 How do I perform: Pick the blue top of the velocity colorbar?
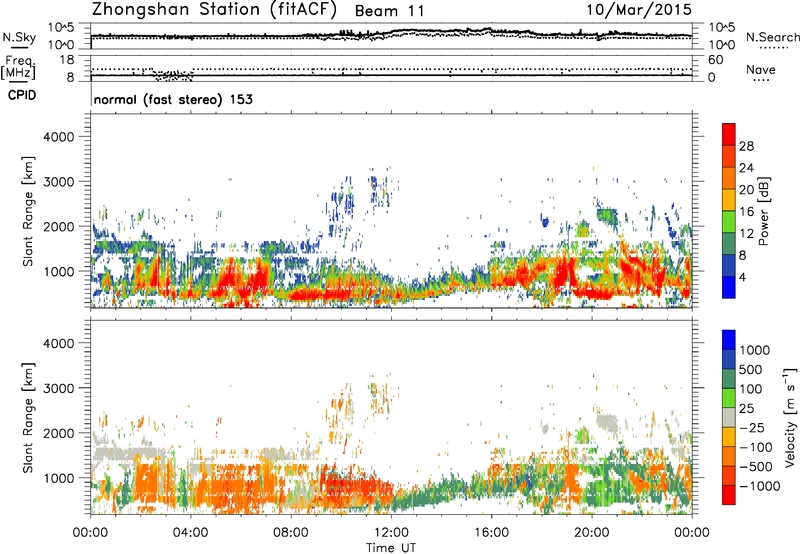729,340
